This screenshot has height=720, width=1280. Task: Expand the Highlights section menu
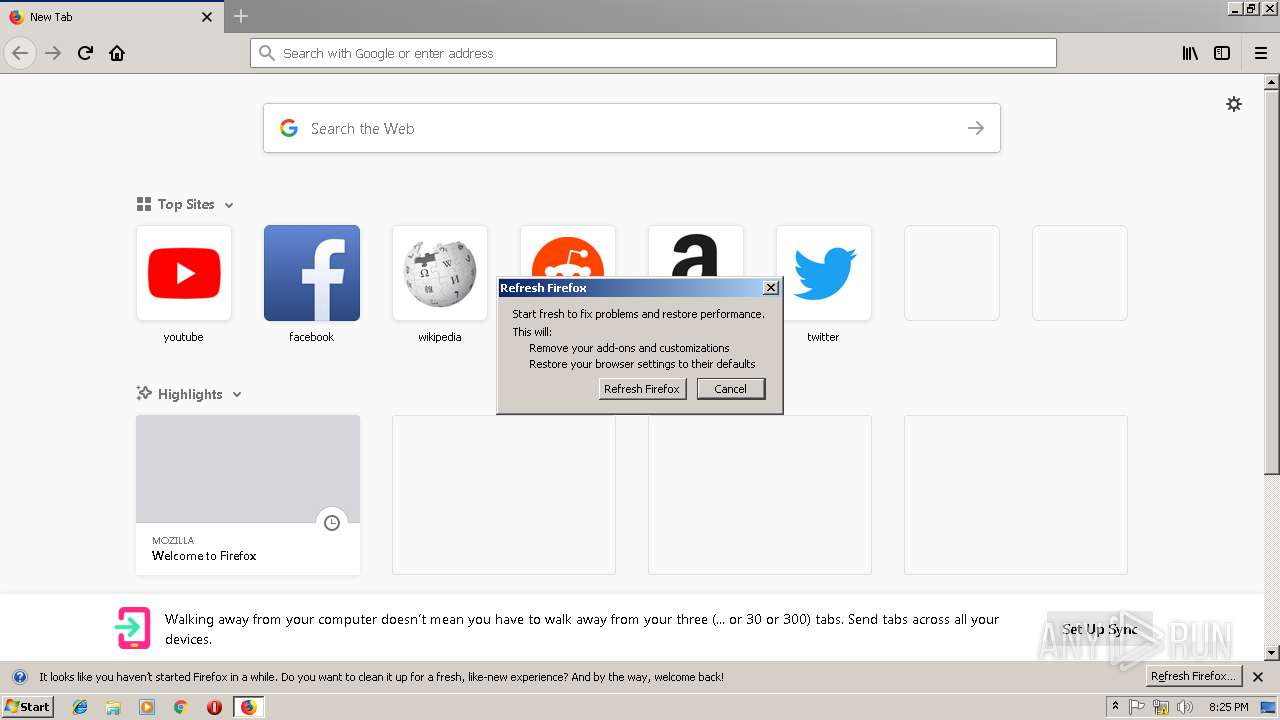click(237, 395)
